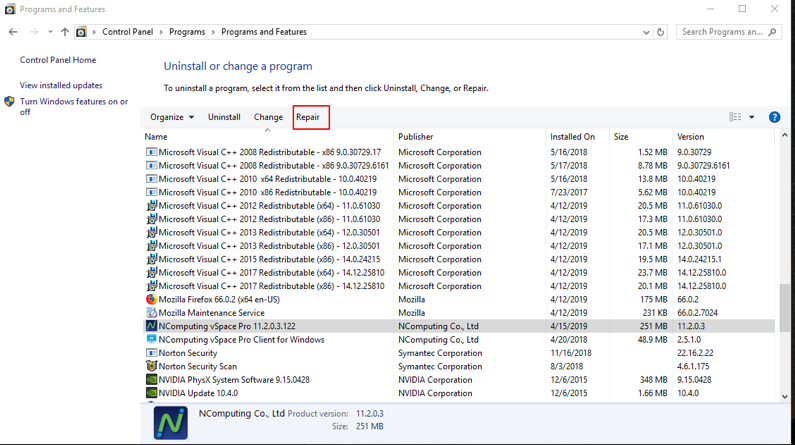Select Programs and Features breadcrumb
This screenshot has height=445, width=795.
pos(264,32)
